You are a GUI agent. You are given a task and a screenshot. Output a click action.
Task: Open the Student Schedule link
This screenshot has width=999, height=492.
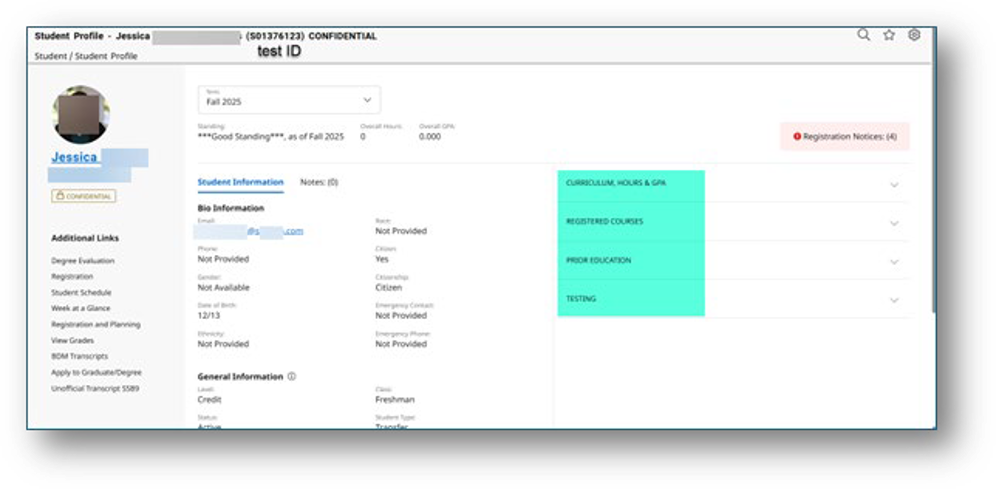point(81,293)
